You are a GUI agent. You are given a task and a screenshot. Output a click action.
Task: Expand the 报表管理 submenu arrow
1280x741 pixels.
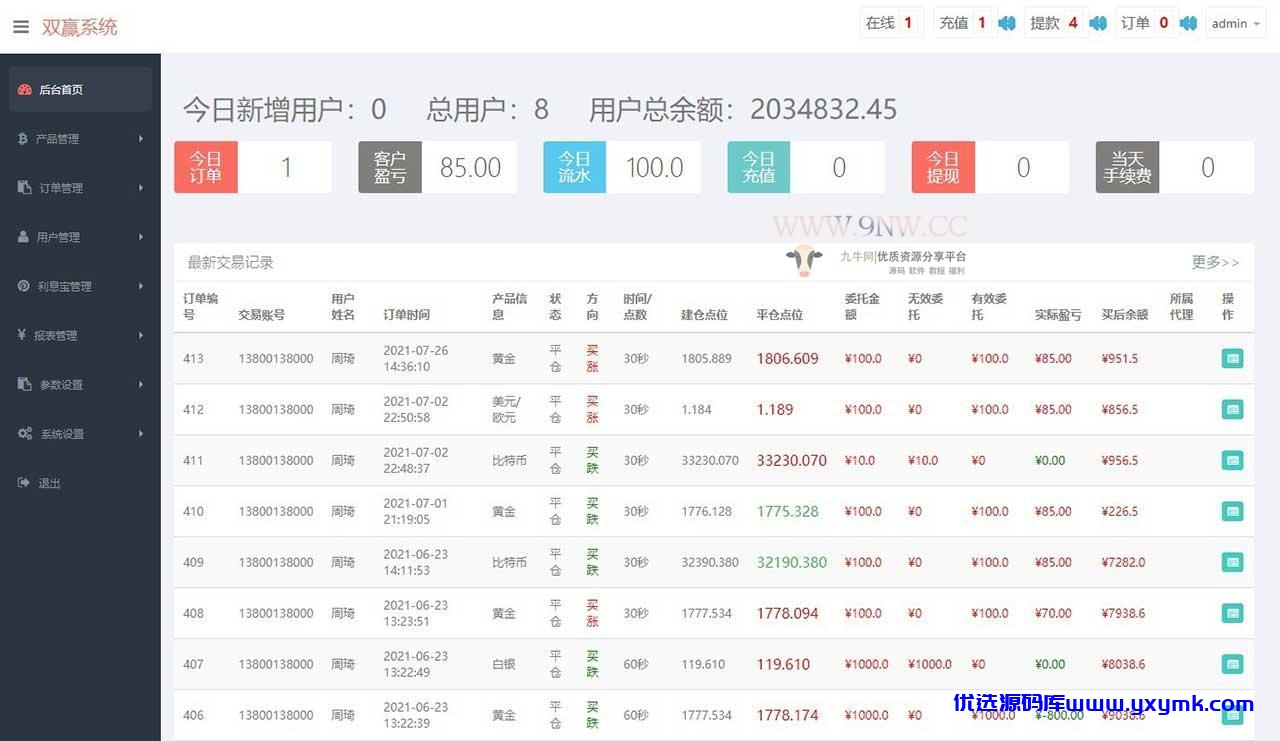tap(141, 335)
